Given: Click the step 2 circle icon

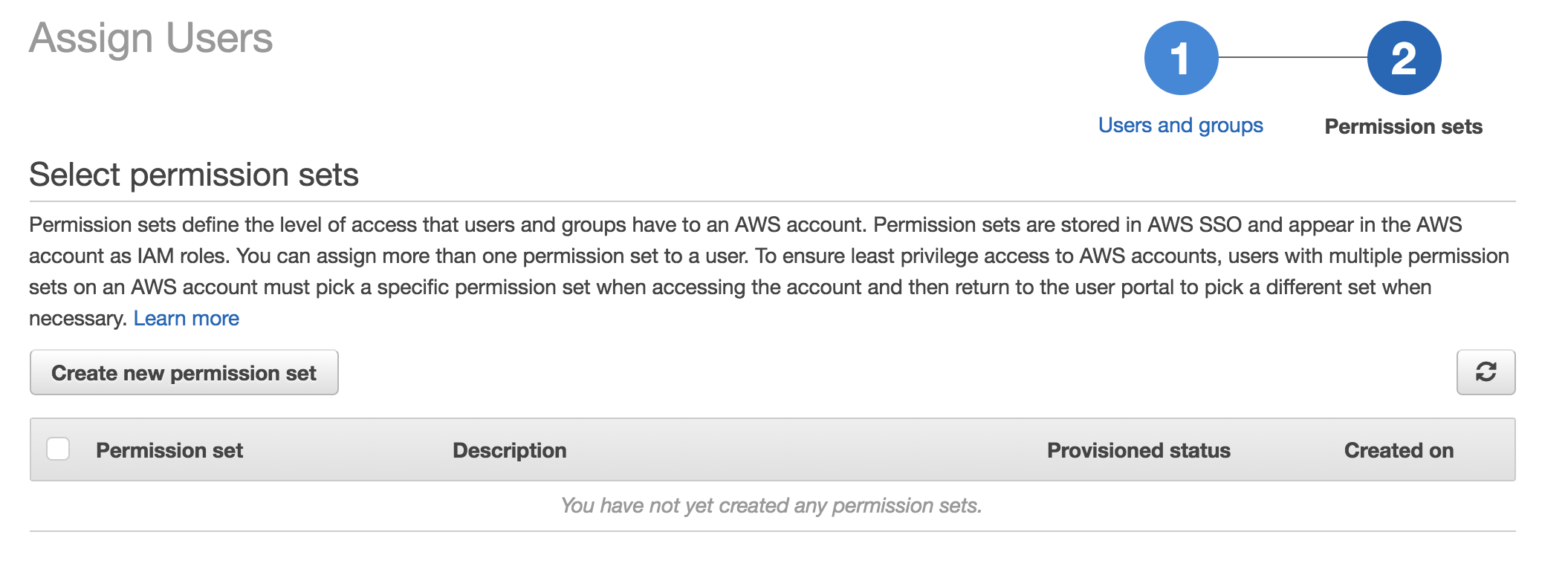Looking at the screenshot, I should click(x=1404, y=58).
